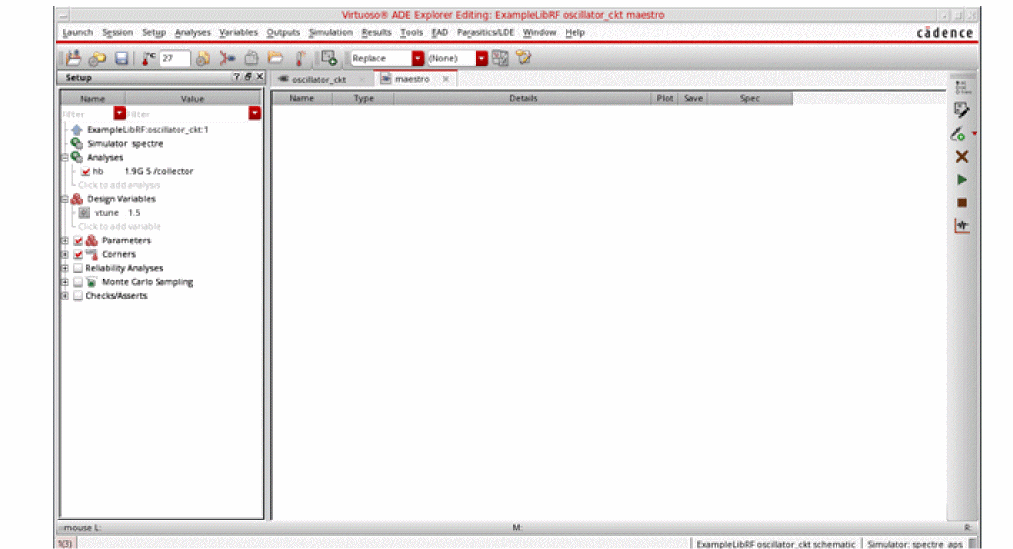Expand the Monte Carlo Sampling node
The image size is (1013, 549).
click(x=65, y=282)
